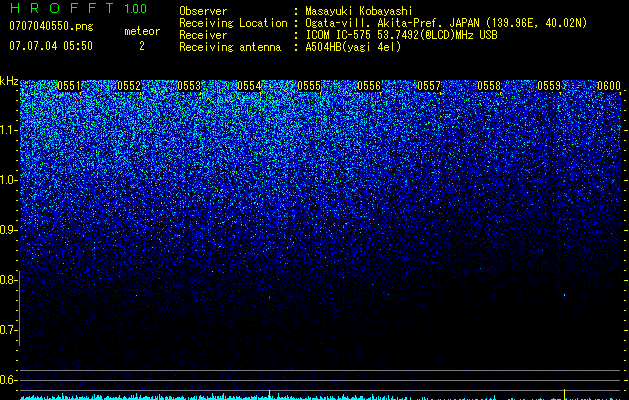
Task: Click the 0.9 kHz axis label
Action: tap(8, 230)
